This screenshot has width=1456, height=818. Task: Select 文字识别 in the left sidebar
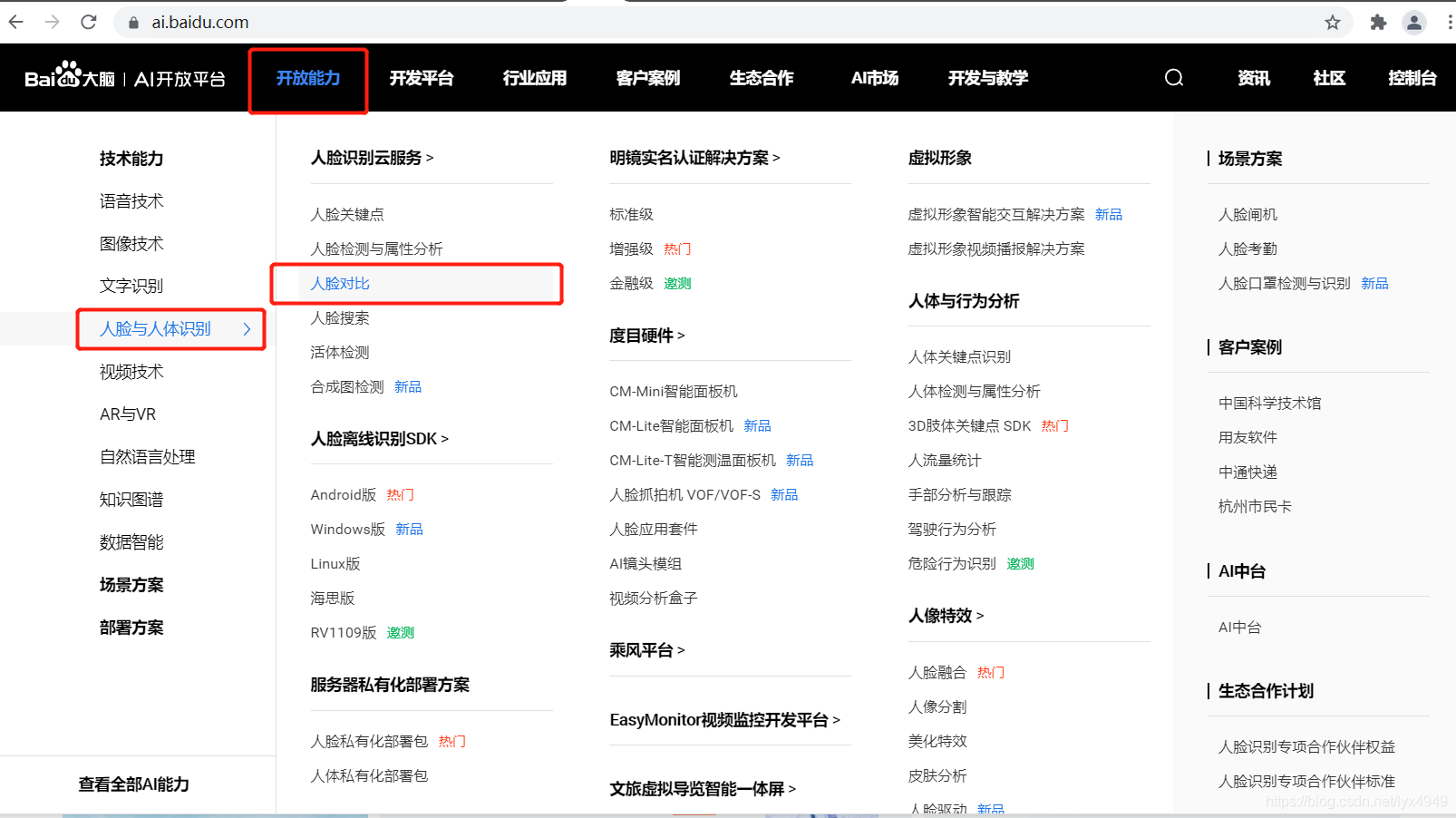pyautogui.click(x=131, y=287)
